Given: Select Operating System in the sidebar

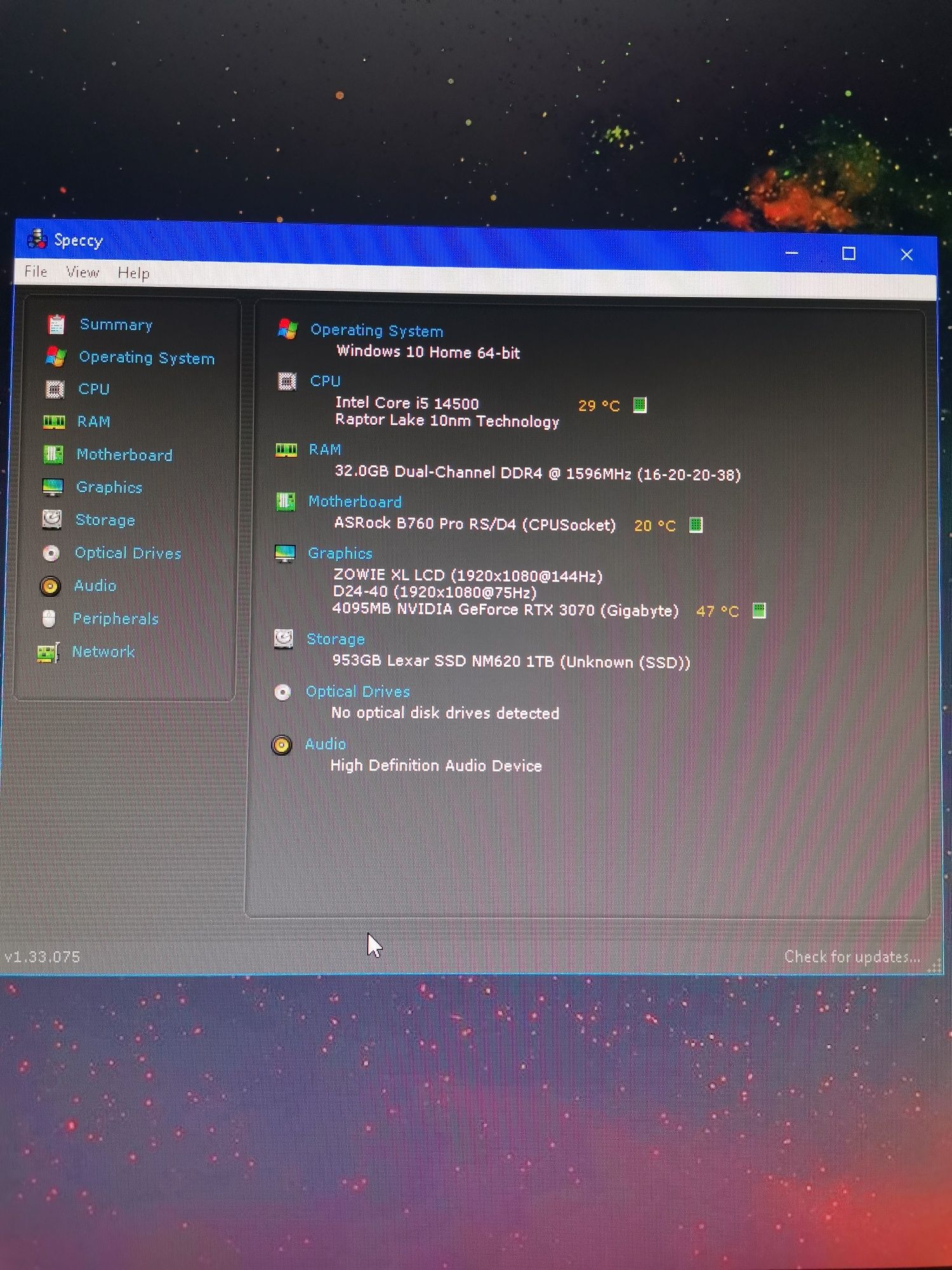Looking at the screenshot, I should [x=147, y=358].
